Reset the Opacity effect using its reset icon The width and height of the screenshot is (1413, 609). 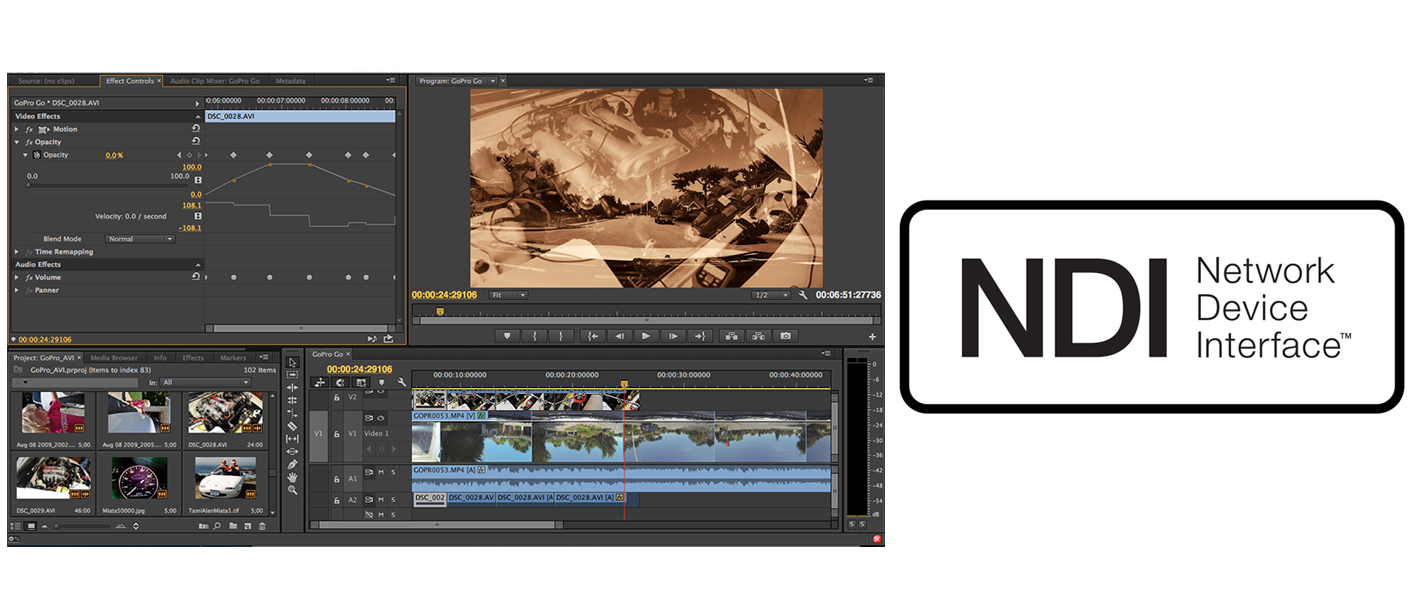click(x=193, y=141)
